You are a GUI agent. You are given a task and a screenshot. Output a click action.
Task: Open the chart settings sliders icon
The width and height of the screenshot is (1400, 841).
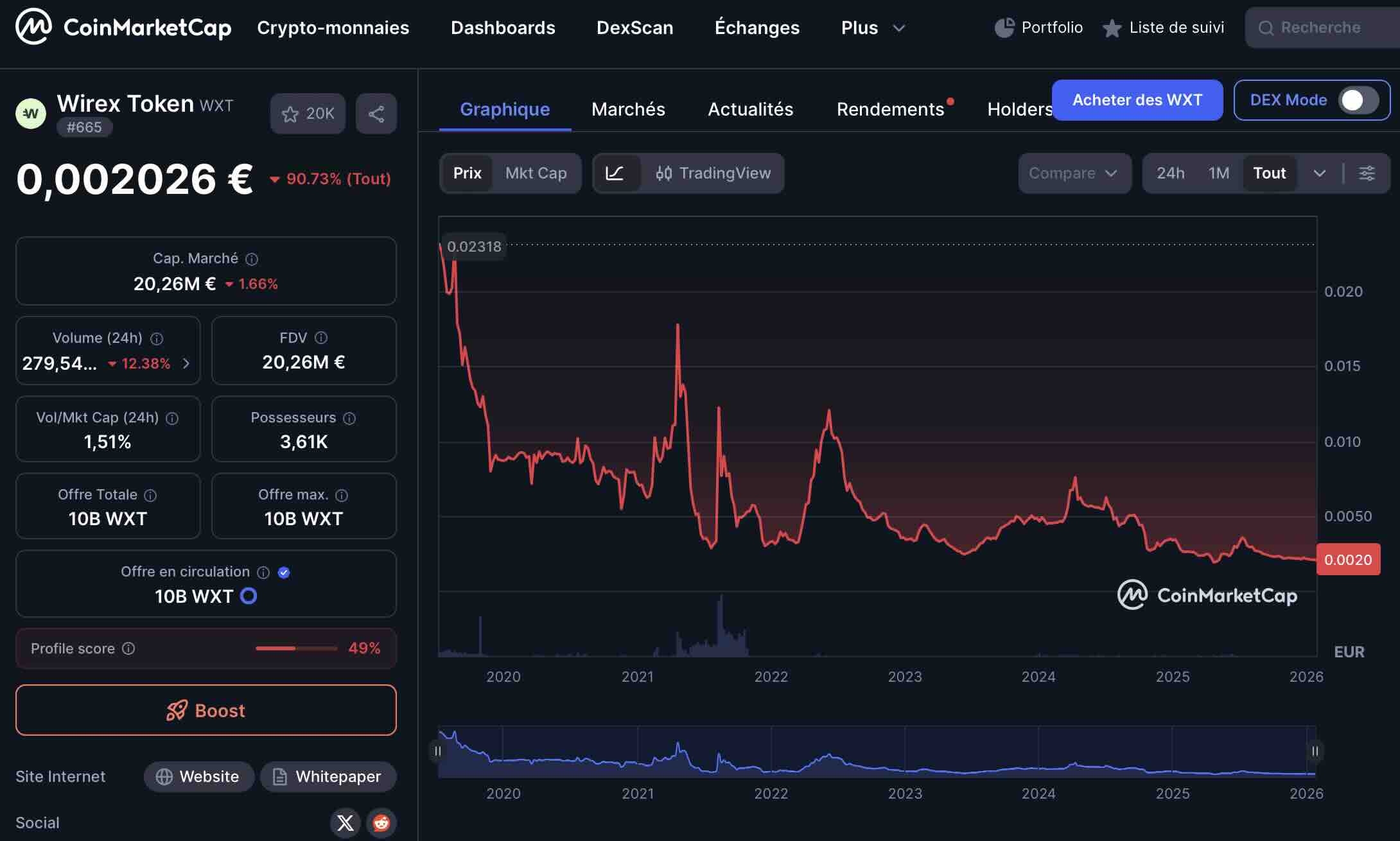[1367, 173]
